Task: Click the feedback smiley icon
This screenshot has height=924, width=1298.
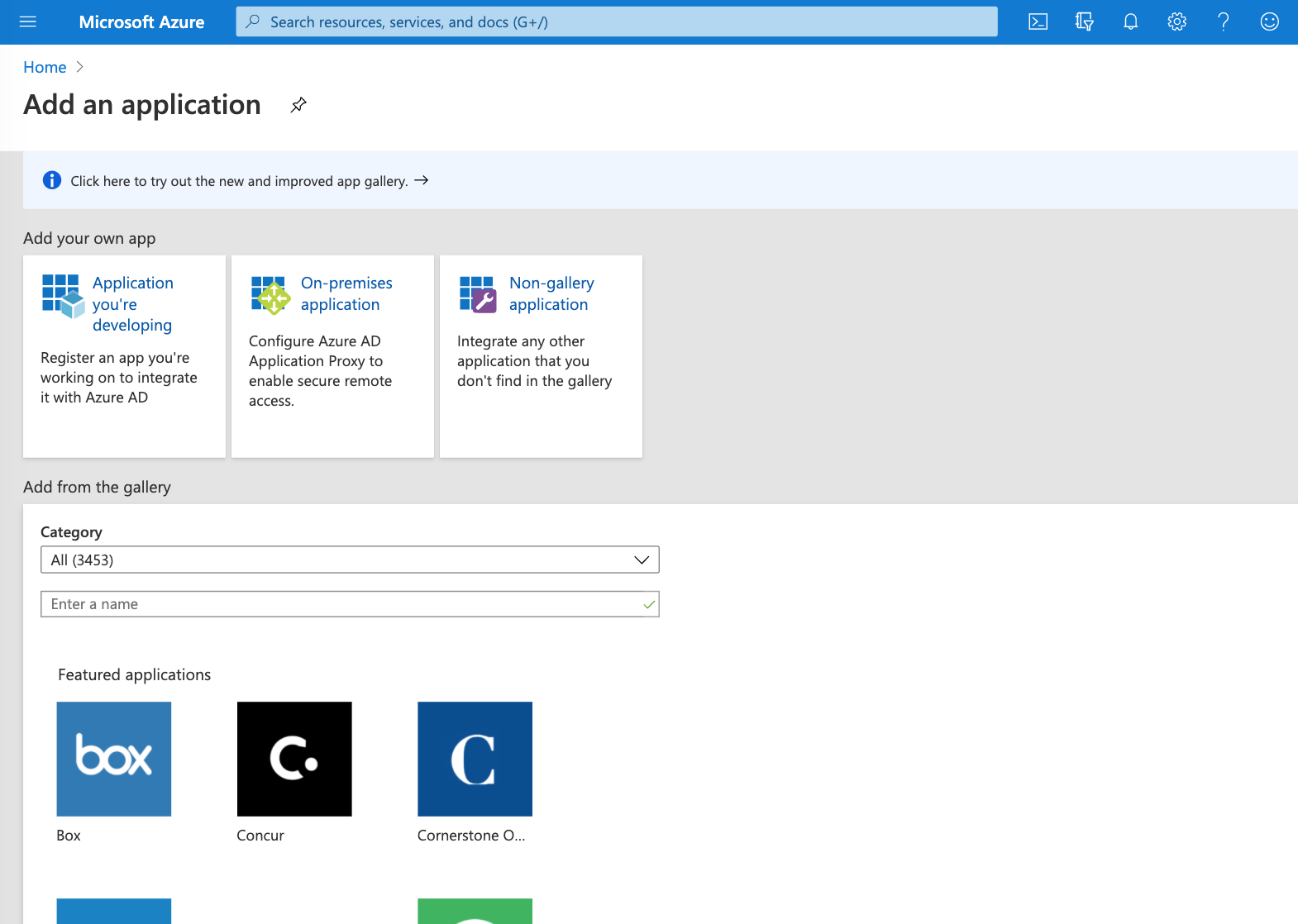Action: 1269,22
